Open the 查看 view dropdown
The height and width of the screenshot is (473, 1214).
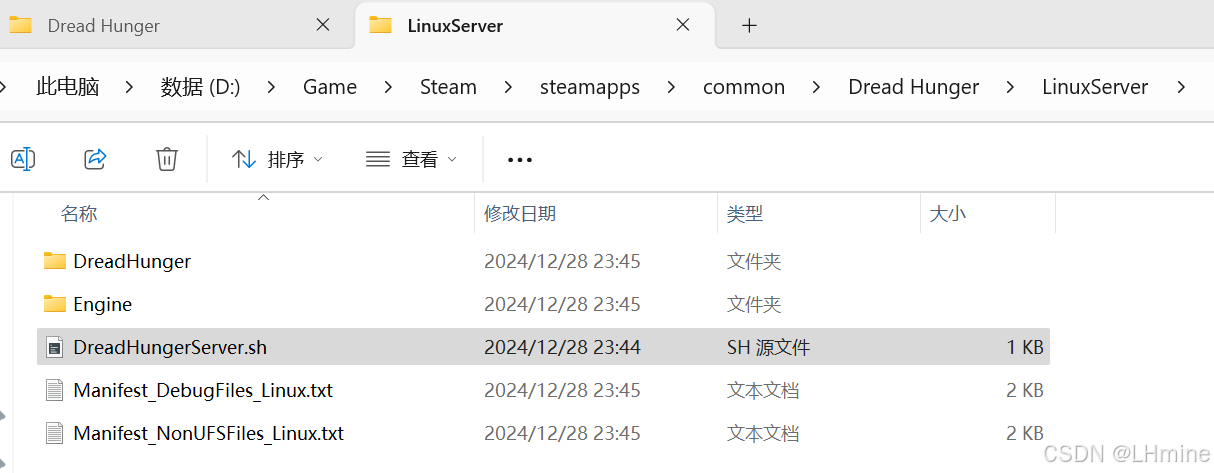click(411, 159)
